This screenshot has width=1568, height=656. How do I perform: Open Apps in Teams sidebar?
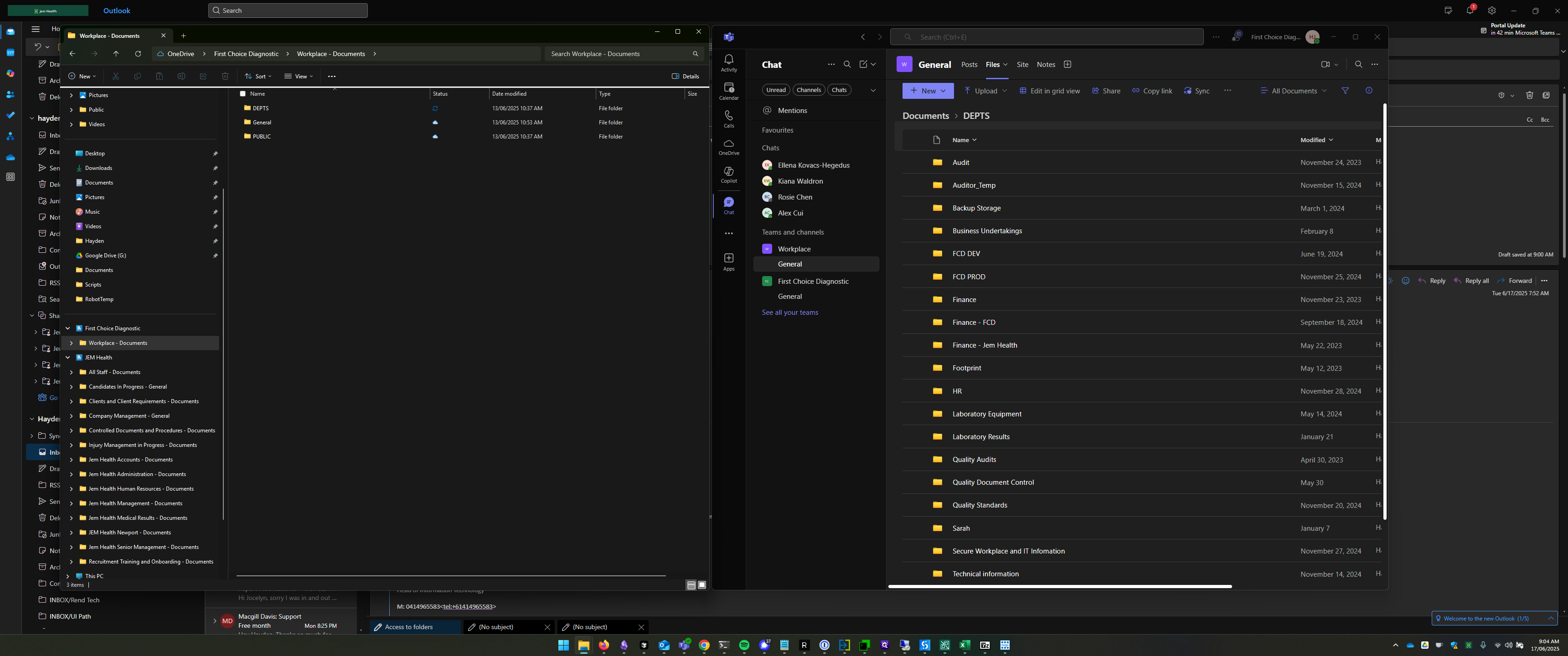pyautogui.click(x=728, y=261)
